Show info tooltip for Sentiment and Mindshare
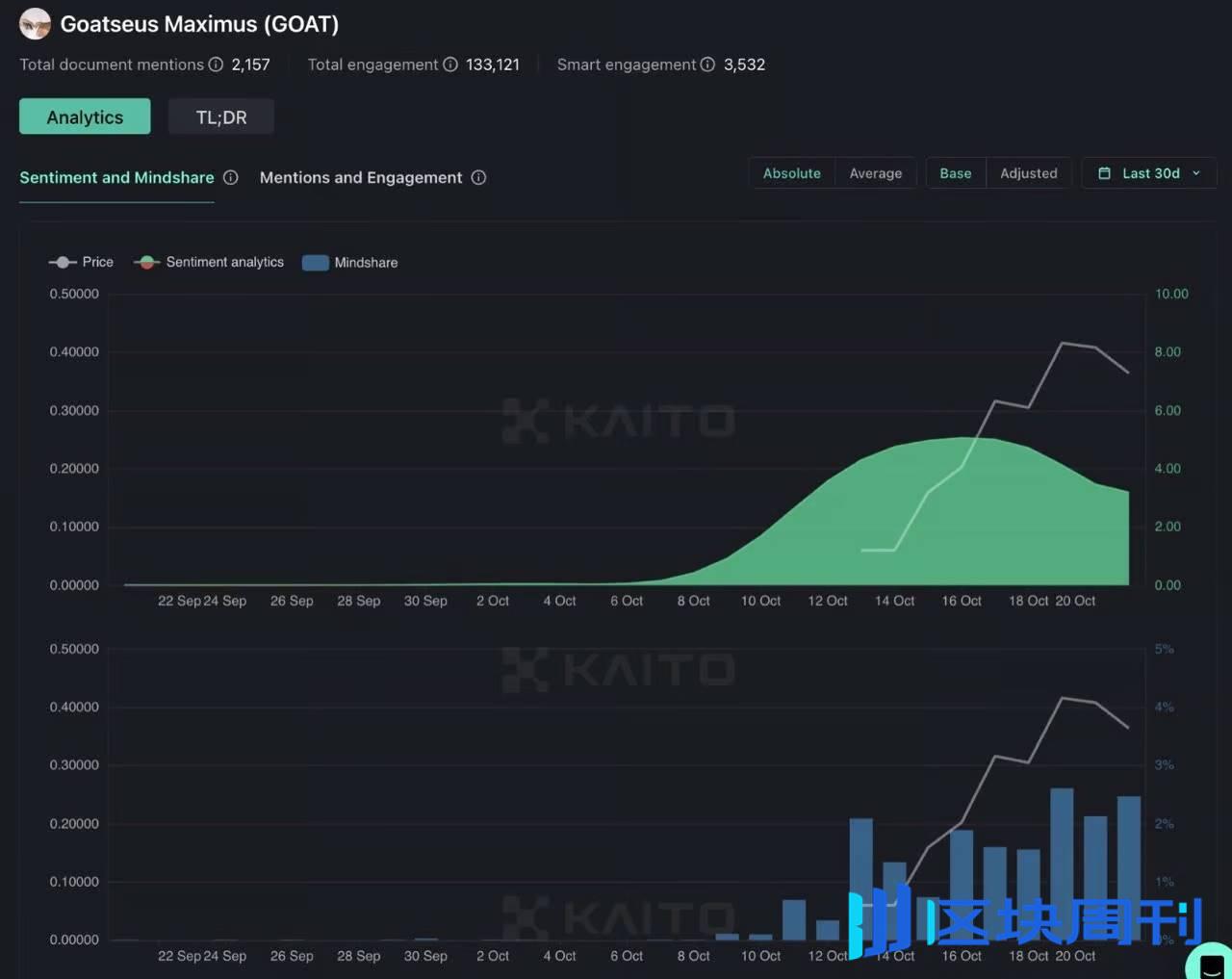 (231, 177)
